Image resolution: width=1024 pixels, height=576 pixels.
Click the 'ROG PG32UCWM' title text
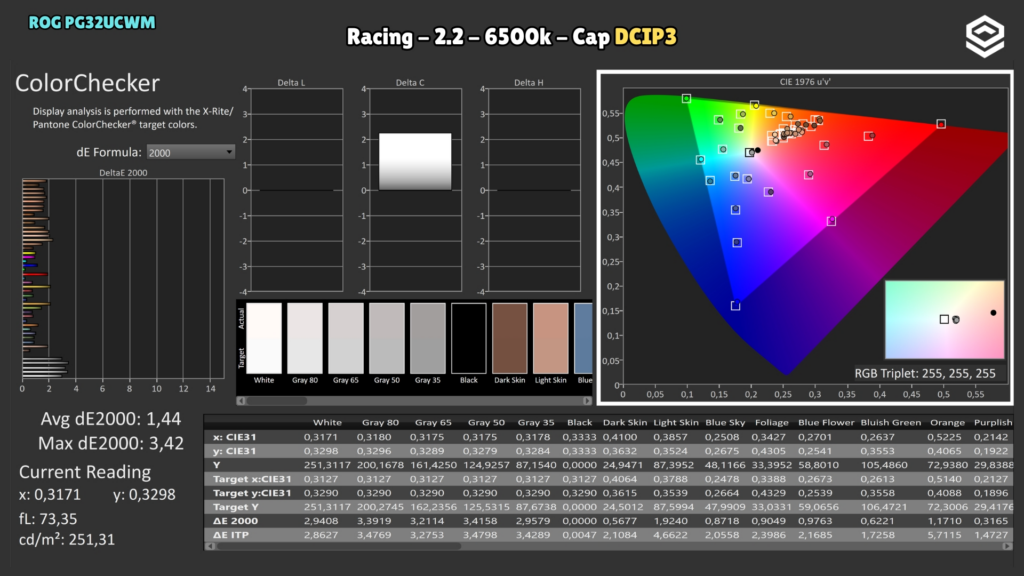(x=92, y=23)
